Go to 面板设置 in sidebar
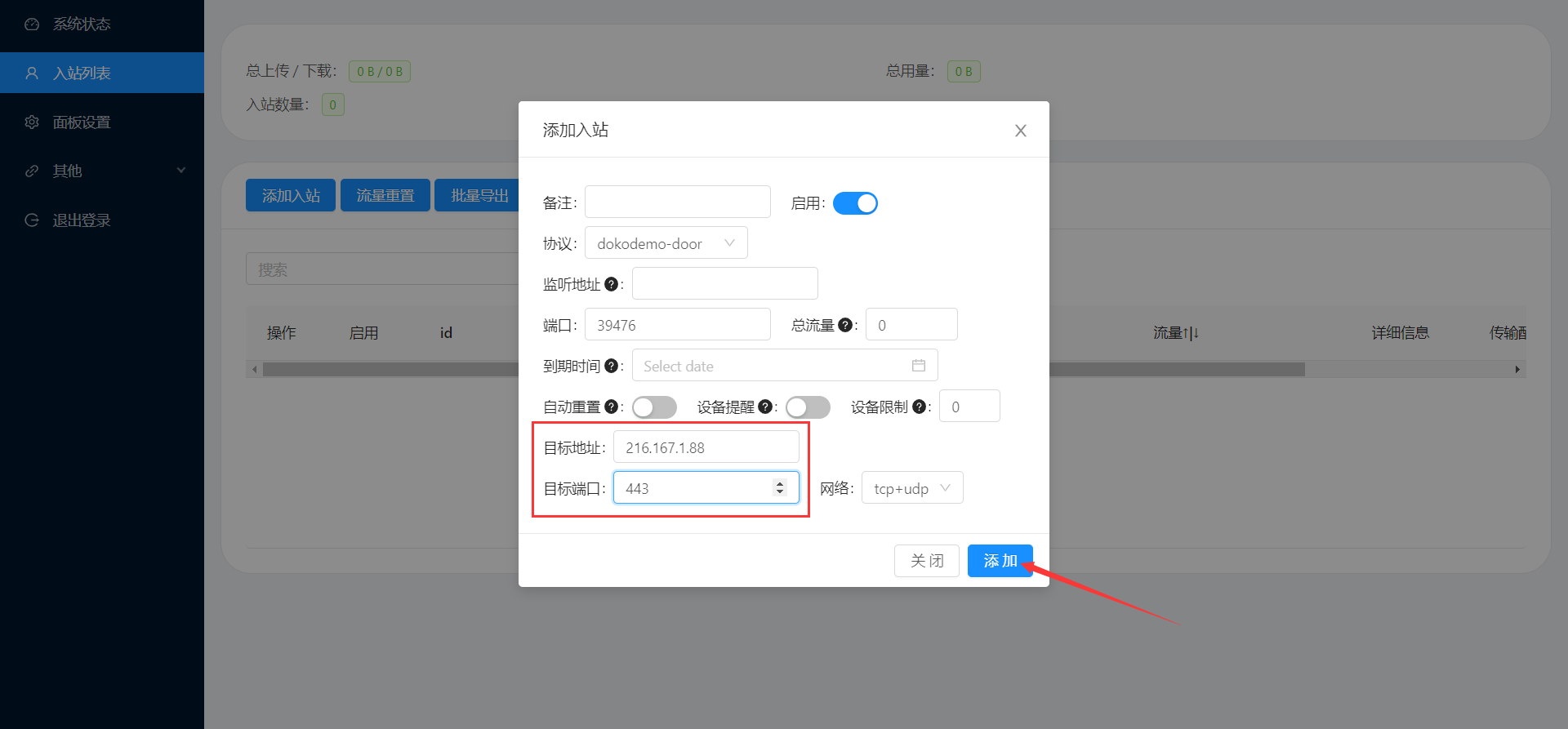Viewport: 1568px width, 729px height. click(x=82, y=122)
